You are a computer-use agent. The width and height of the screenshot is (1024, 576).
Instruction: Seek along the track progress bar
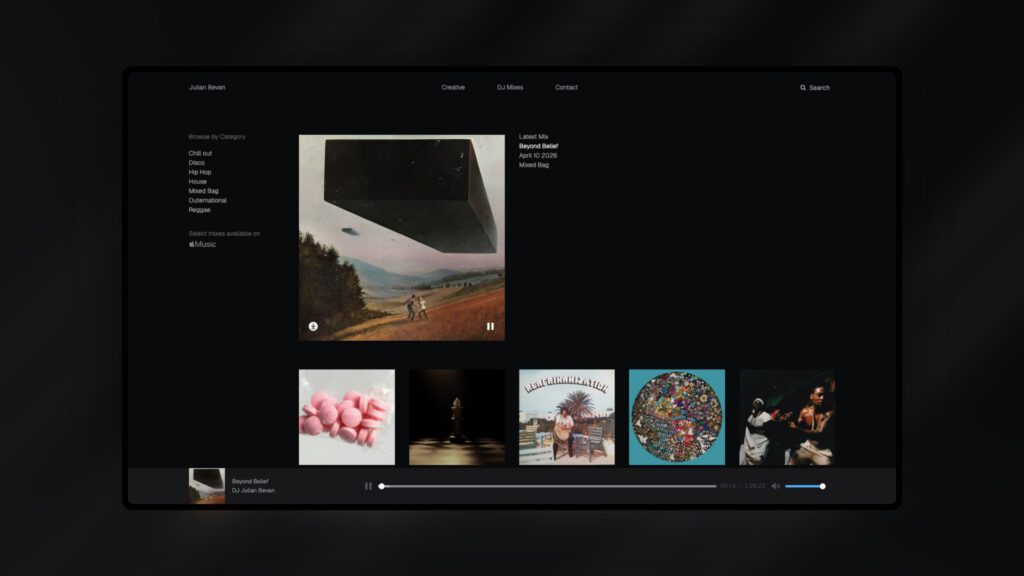point(549,486)
